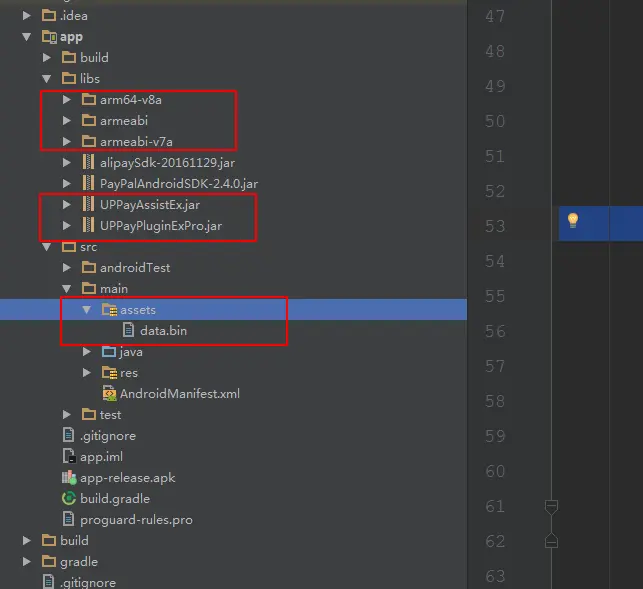Click line number 53 in gutter
The width and height of the screenshot is (643, 589).
click(x=495, y=226)
